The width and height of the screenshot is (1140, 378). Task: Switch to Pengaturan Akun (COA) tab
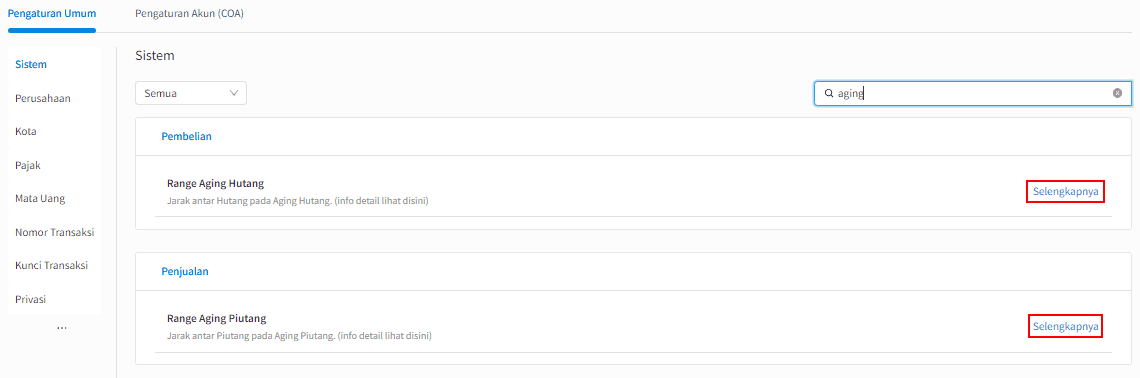pyautogui.click(x=189, y=13)
